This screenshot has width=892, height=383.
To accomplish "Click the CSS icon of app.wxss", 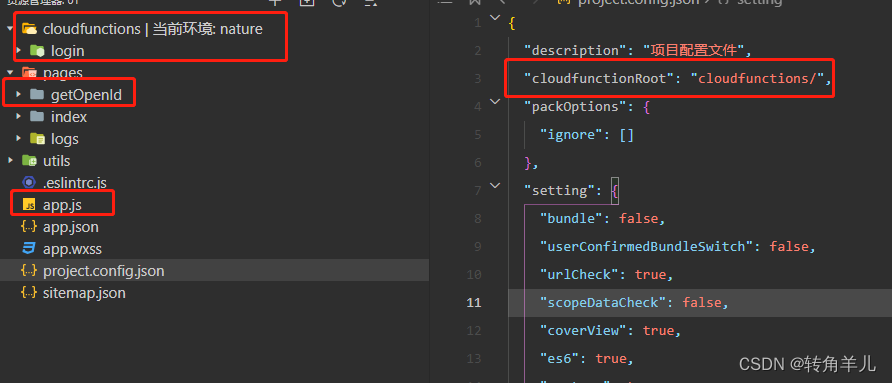I will pos(28,249).
